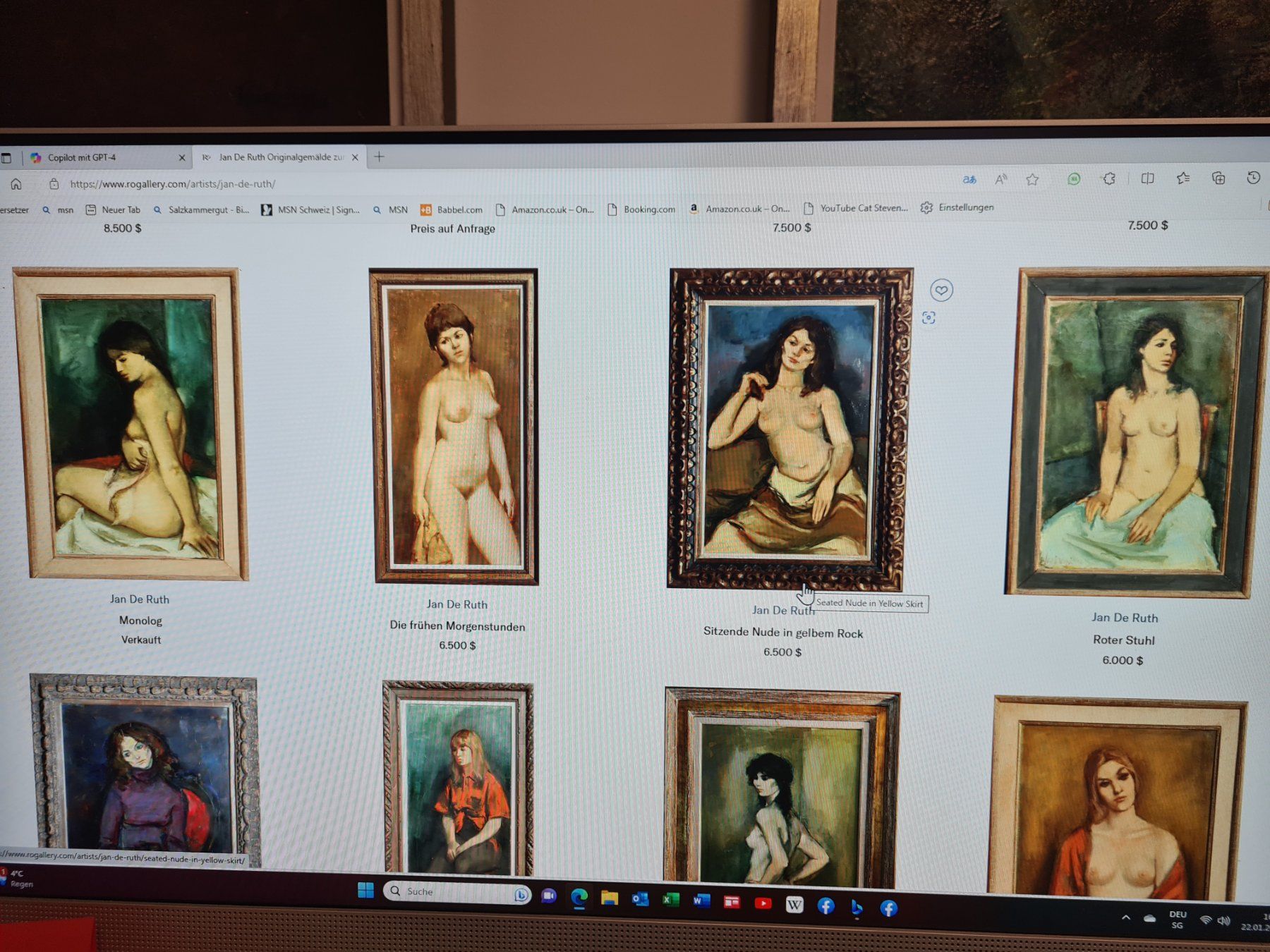Close the Copilot mit GPT-4 tab
The width and height of the screenshot is (1270, 952).
pyautogui.click(x=182, y=157)
